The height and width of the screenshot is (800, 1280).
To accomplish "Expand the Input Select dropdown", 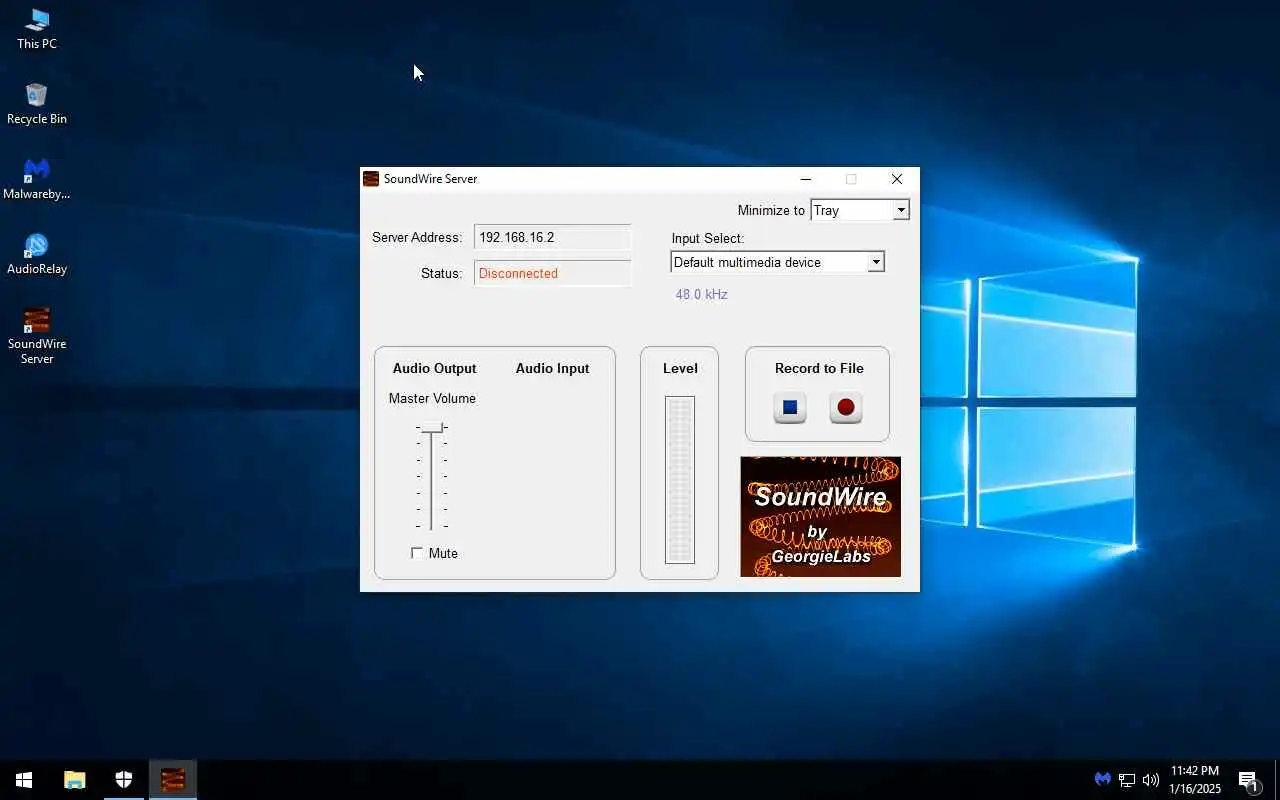I will (777, 262).
